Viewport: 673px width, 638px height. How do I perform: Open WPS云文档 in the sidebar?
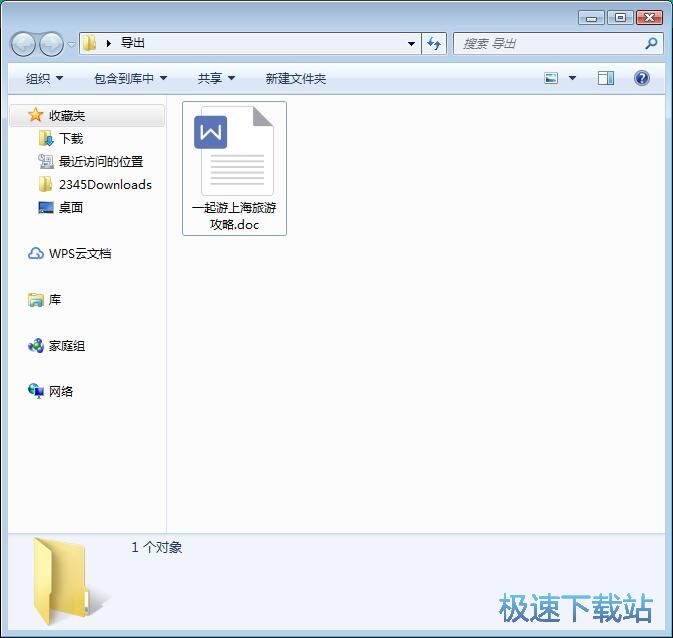tap(80, 254)
